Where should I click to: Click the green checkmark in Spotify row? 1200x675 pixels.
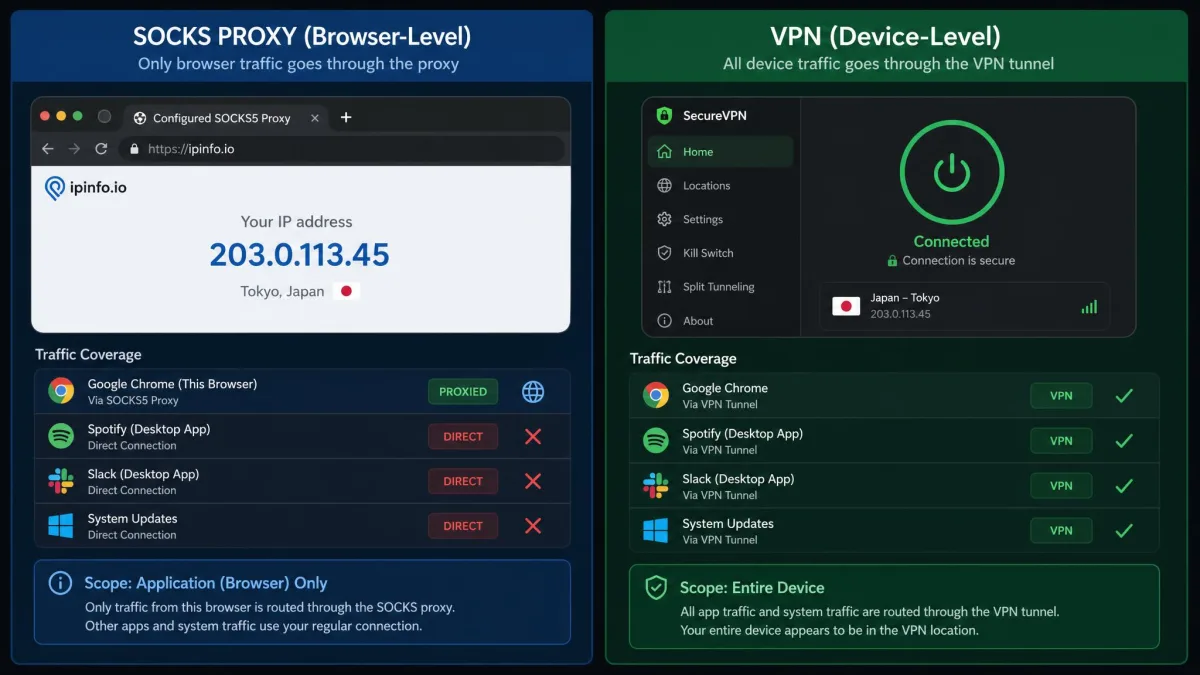click(x=1124, y=440)
